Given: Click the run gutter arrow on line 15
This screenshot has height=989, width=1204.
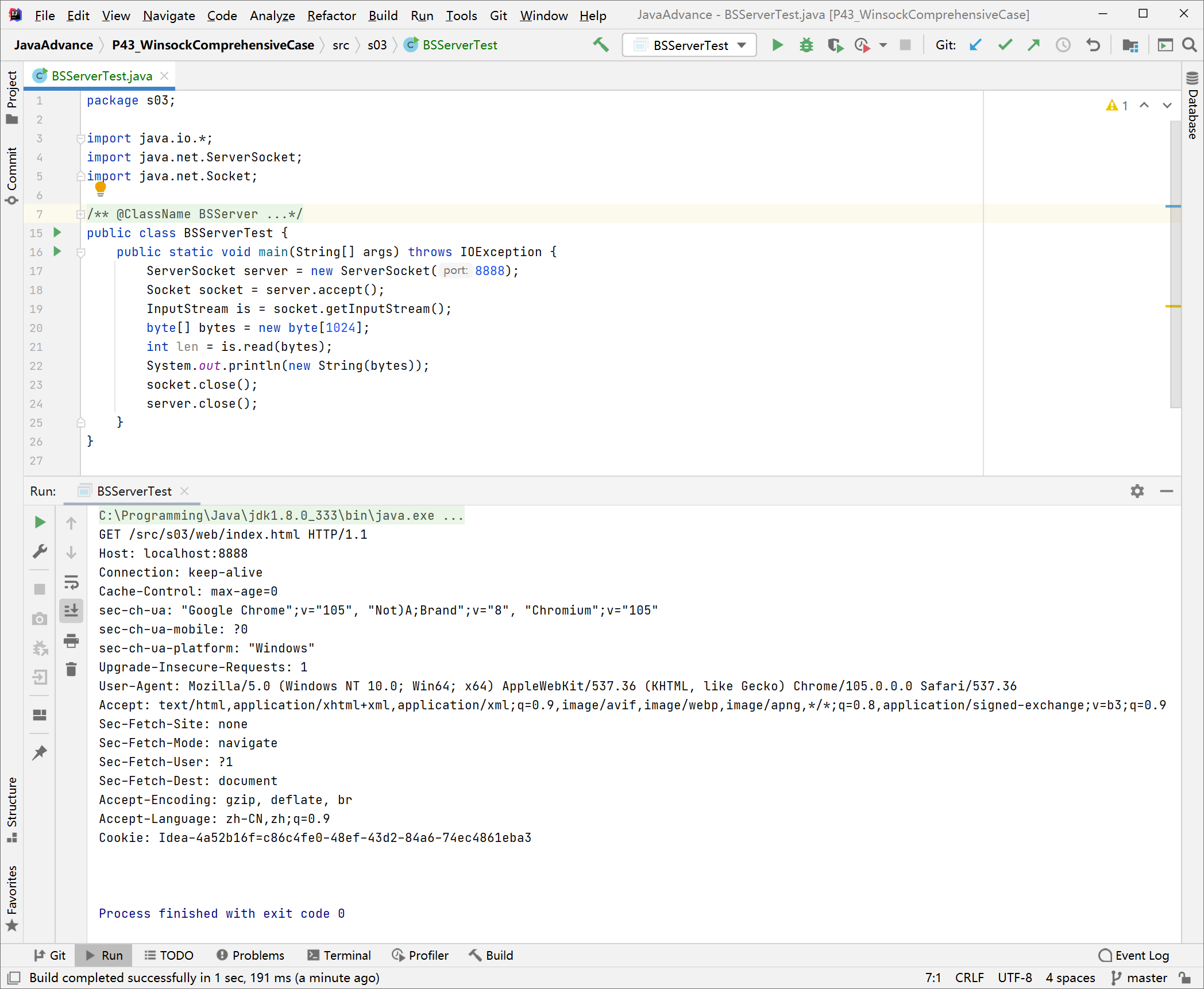Looking at the screenshot, I should click(x=57, y=233).
